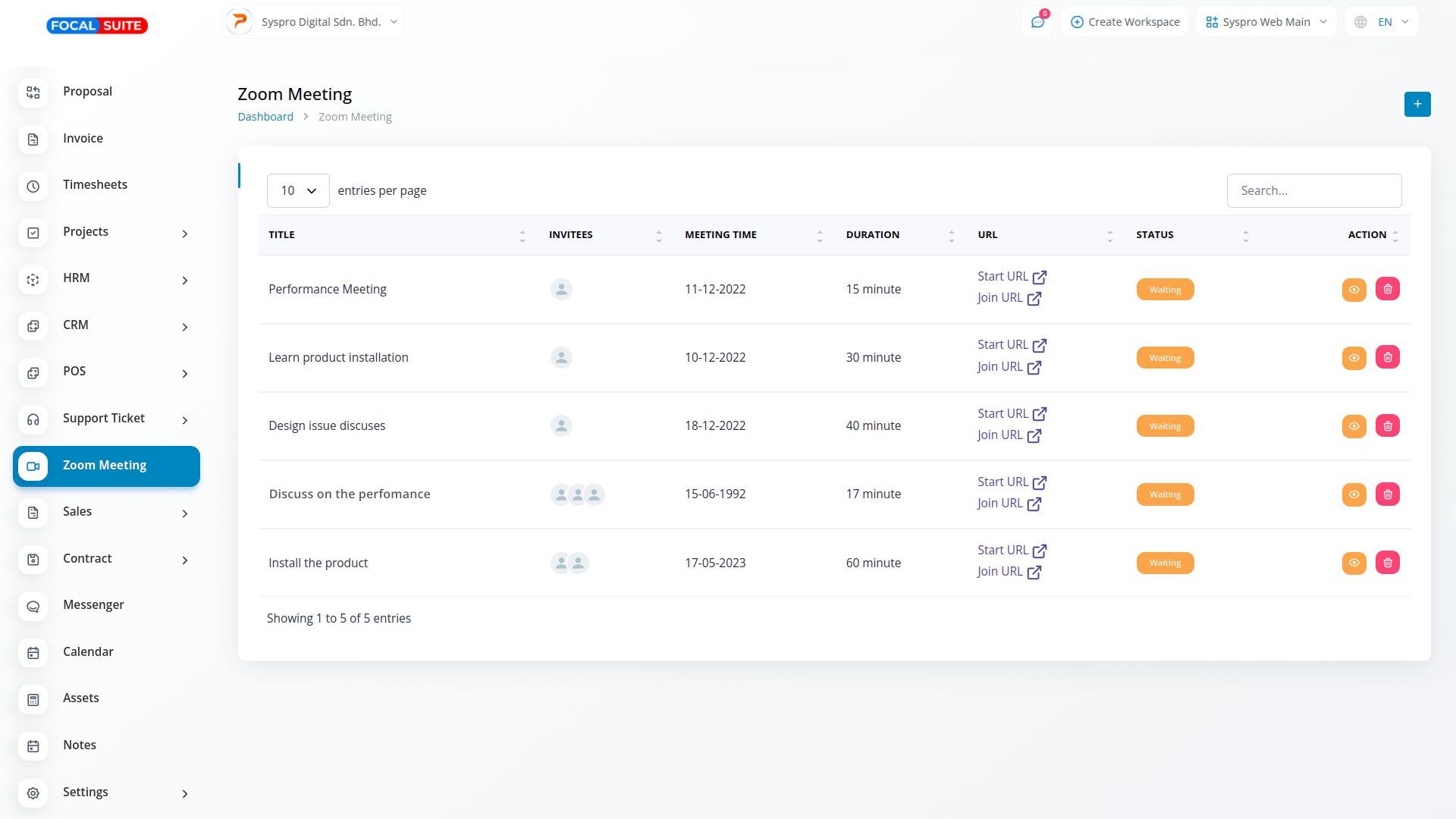Click the Create Workspace button

tap(1125, 22)
